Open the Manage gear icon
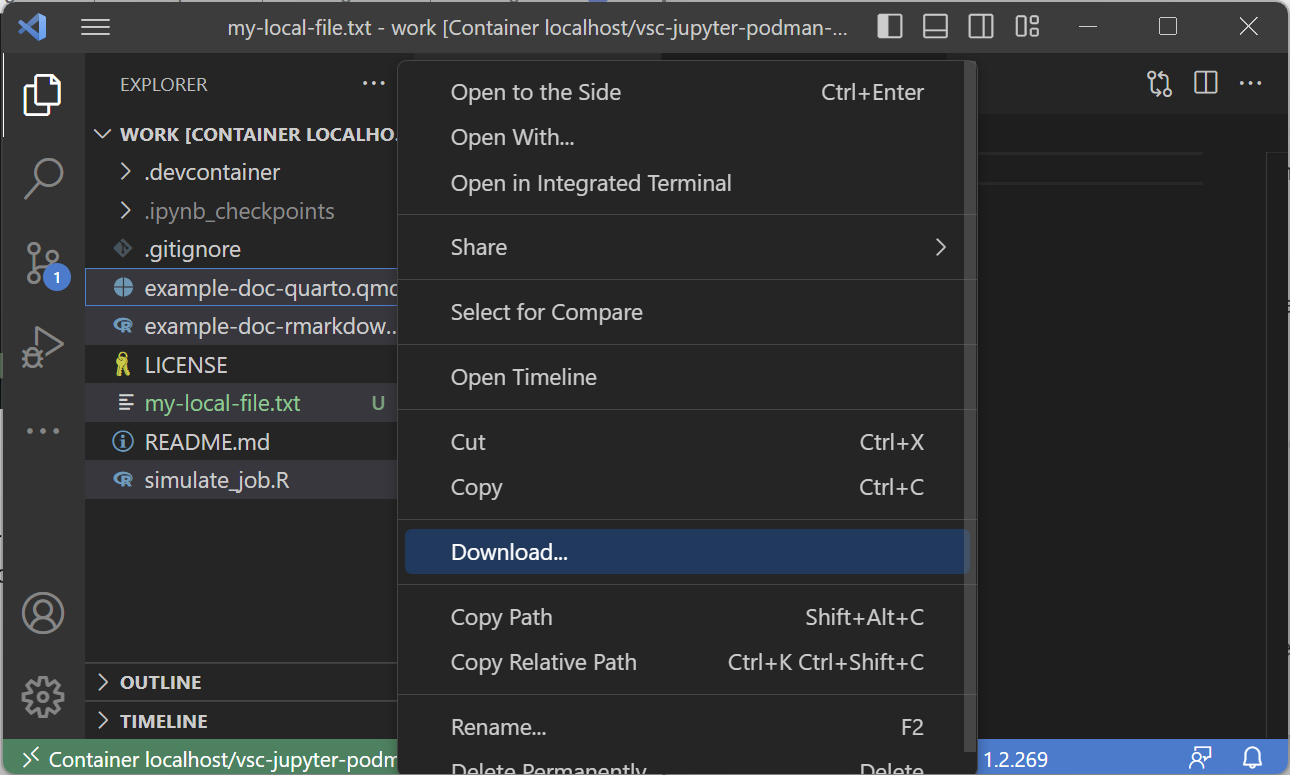Image resolution: width=1290 pixels, height=775 pixels. pos(43,697)
